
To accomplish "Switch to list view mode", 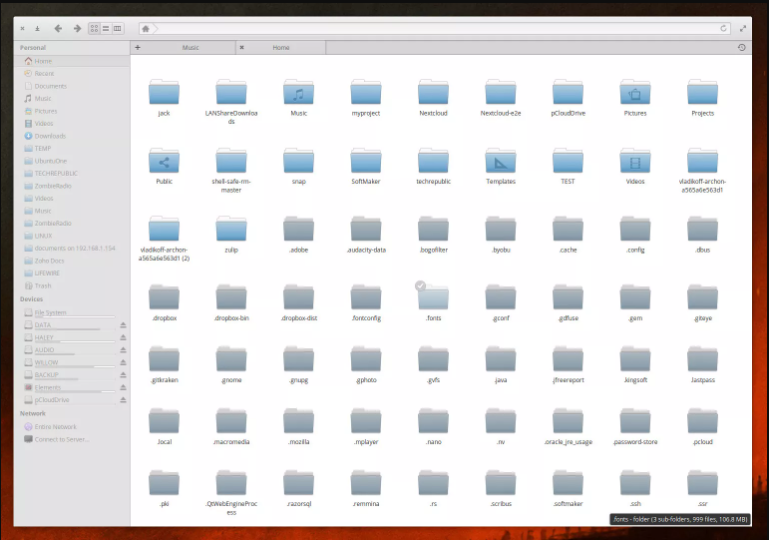I will (x=106, y=28).
